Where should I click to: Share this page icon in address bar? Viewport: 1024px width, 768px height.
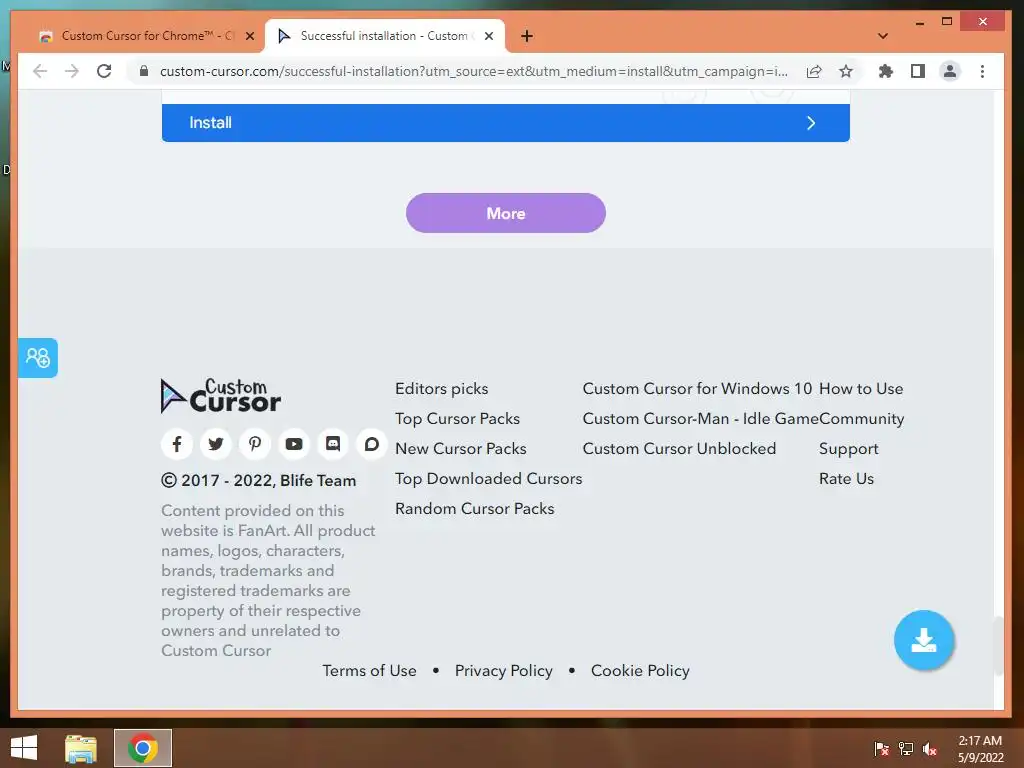point(814,71)
